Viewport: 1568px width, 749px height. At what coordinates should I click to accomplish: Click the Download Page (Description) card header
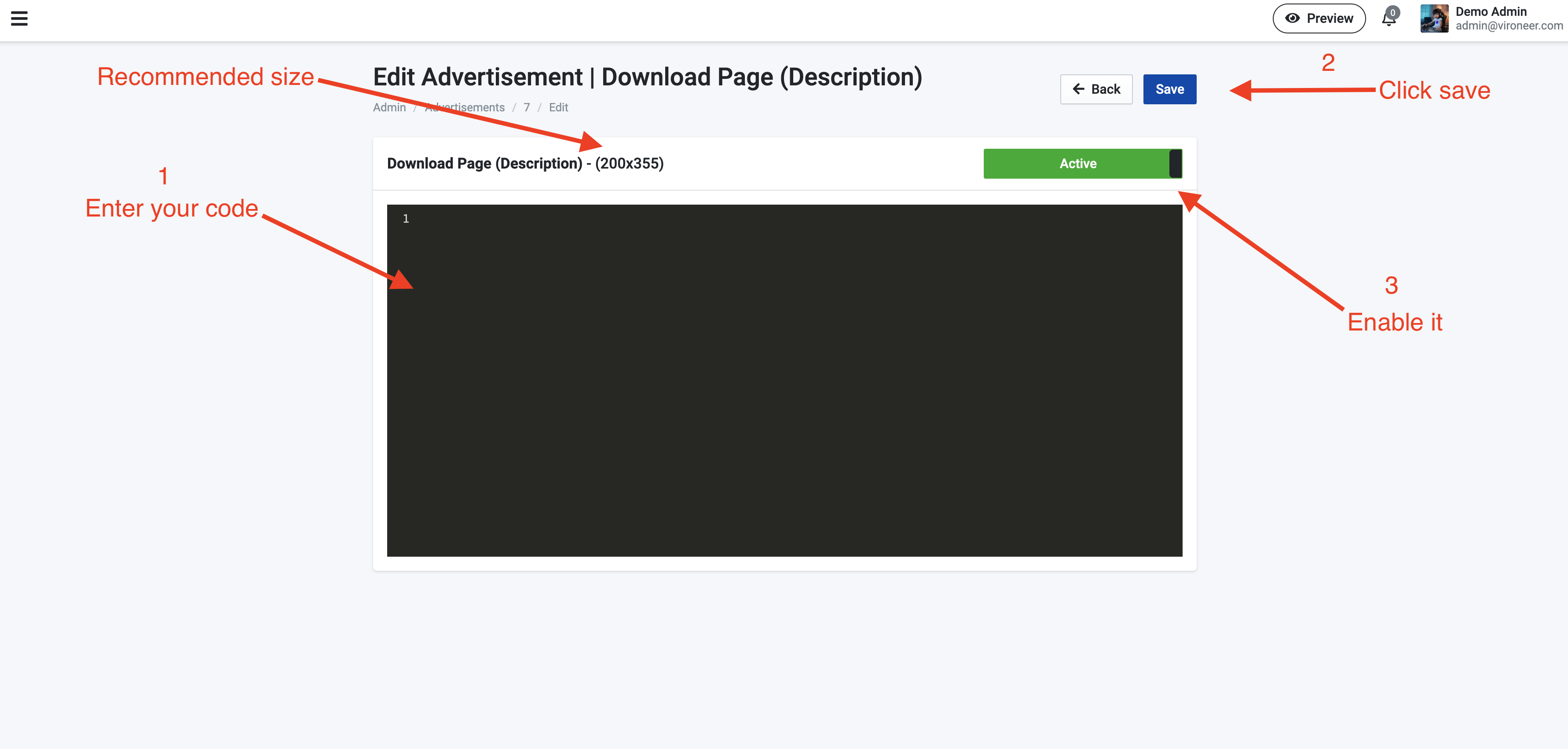tap(525, 163)
